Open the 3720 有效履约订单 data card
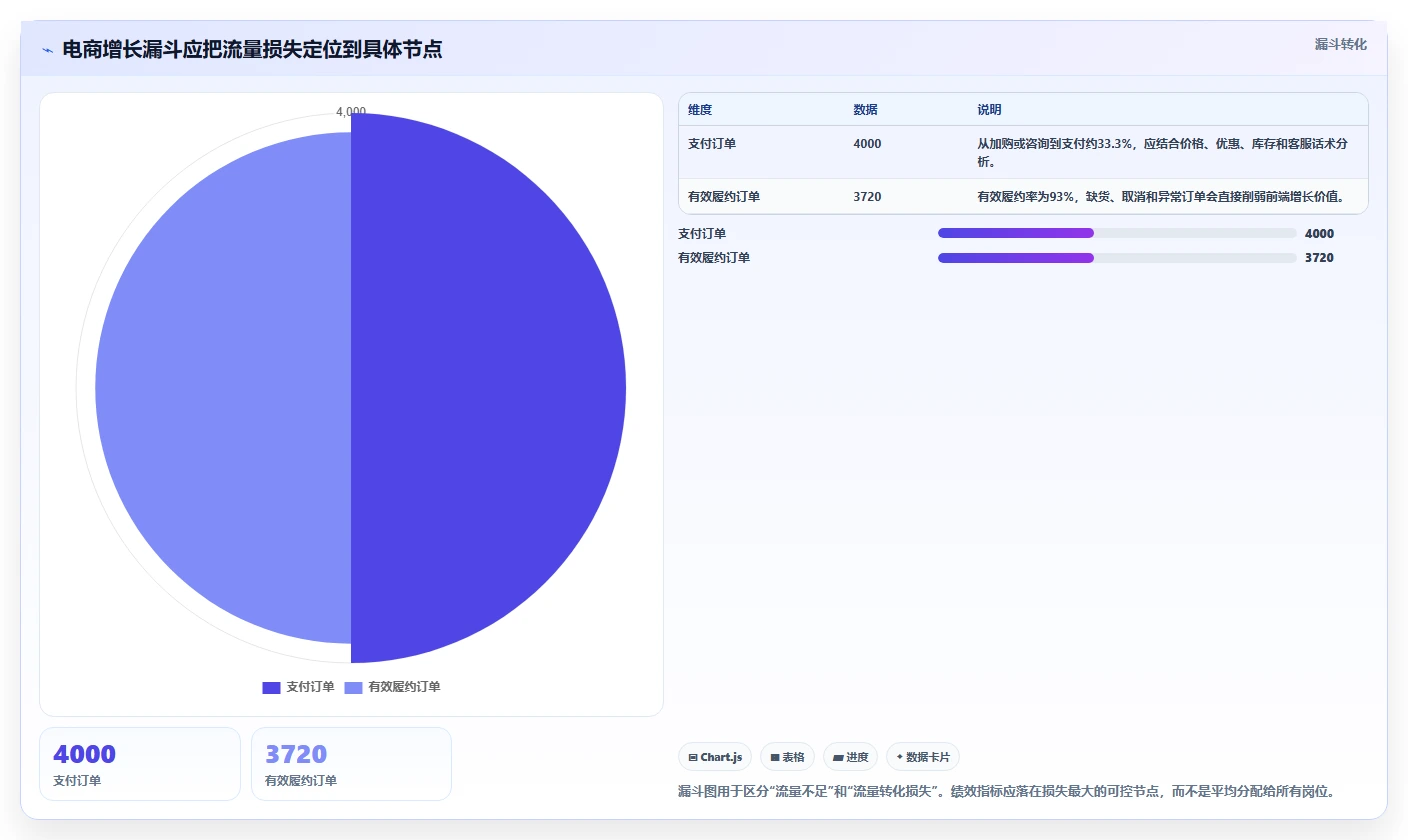 (x=351, y=764)
